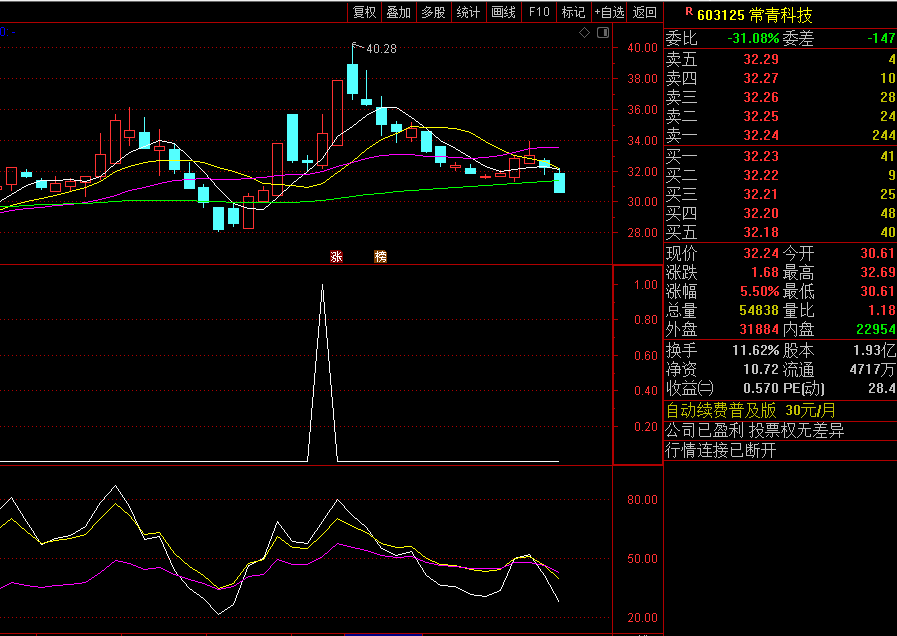Click 涨幅 value 5.50%
897x636 pixels.
pyautogui.click(x=760, y=291)
